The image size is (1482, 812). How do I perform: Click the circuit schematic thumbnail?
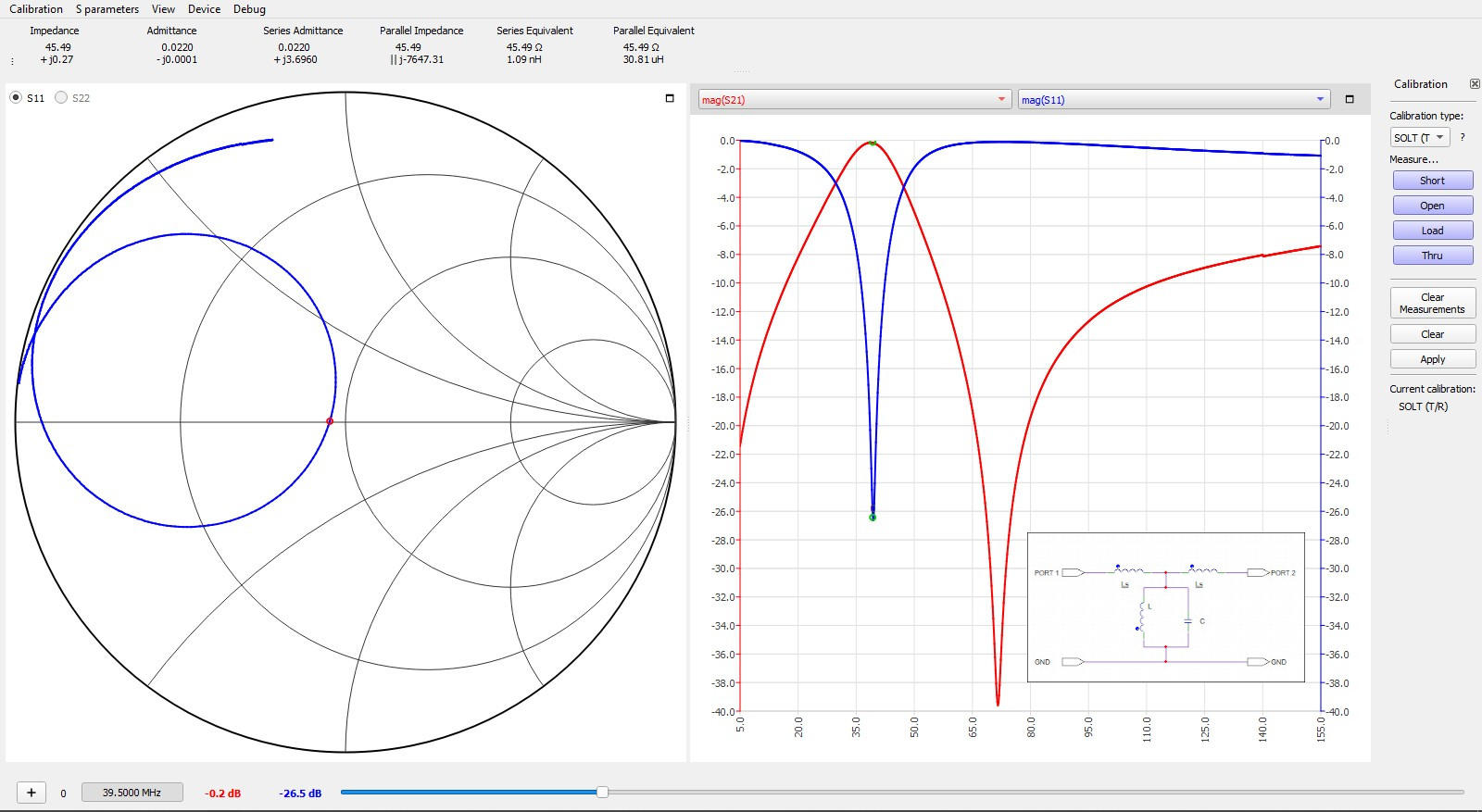click(1166, 607)
